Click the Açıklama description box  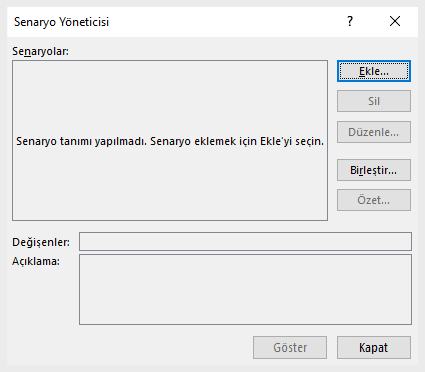coord(245,289)
